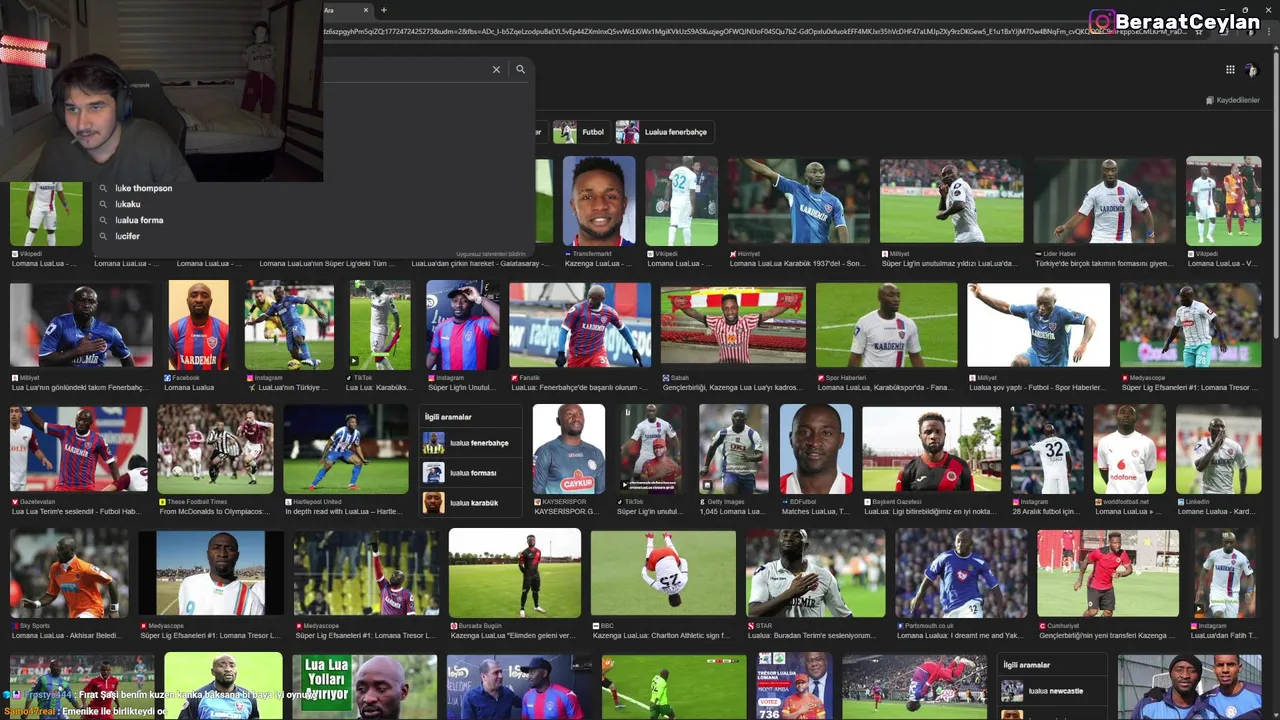Open the Başkent Gazetesi thumbnail
The image size is (1280, 720).
(932, 449)
